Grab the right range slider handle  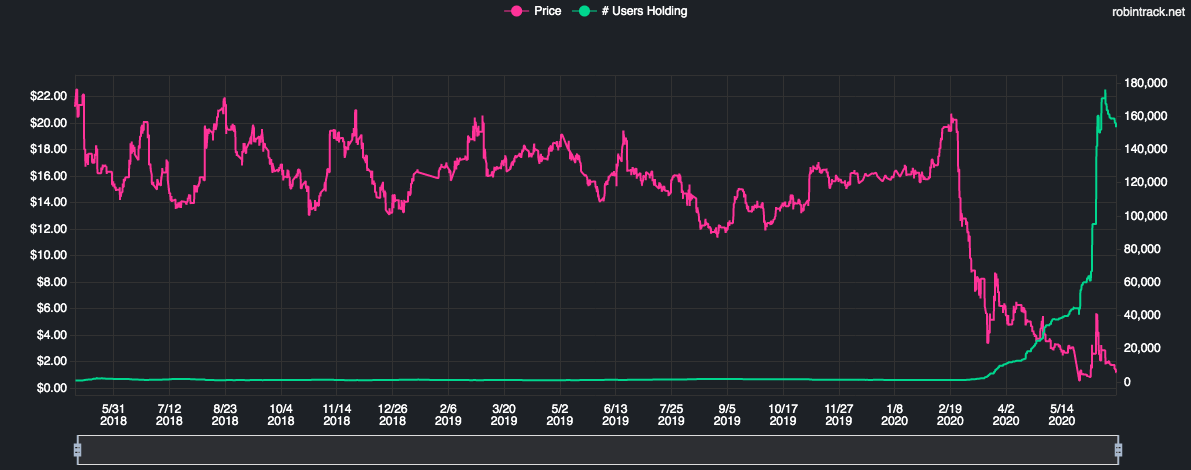1119,450
